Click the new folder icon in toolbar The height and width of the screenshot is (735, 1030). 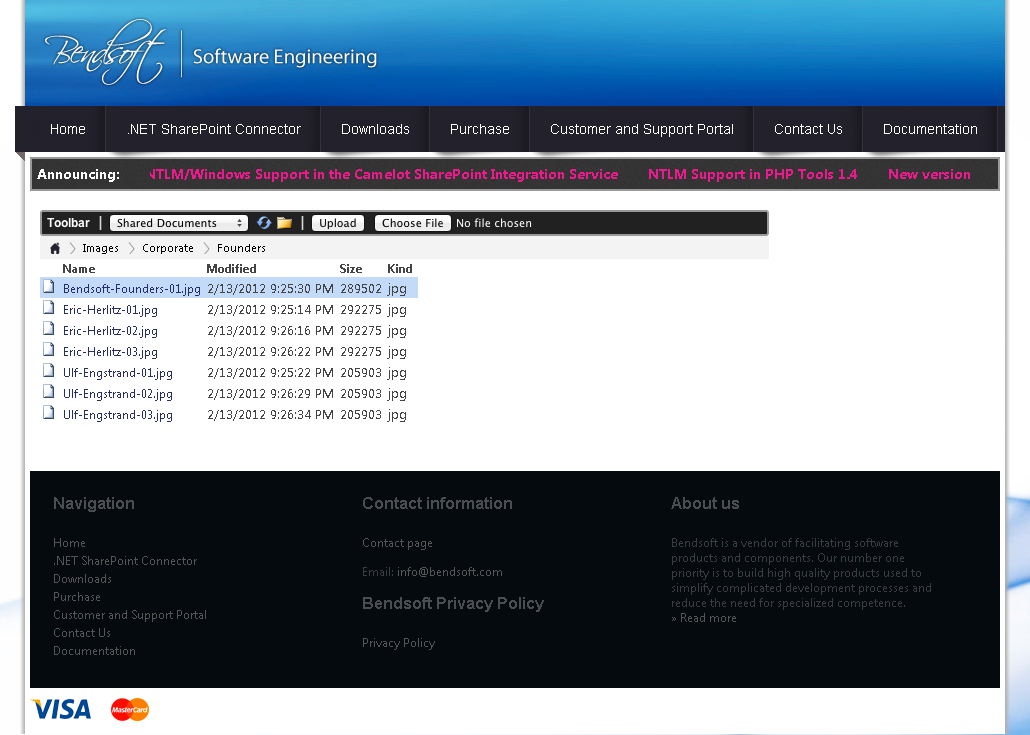pos(284,223)
